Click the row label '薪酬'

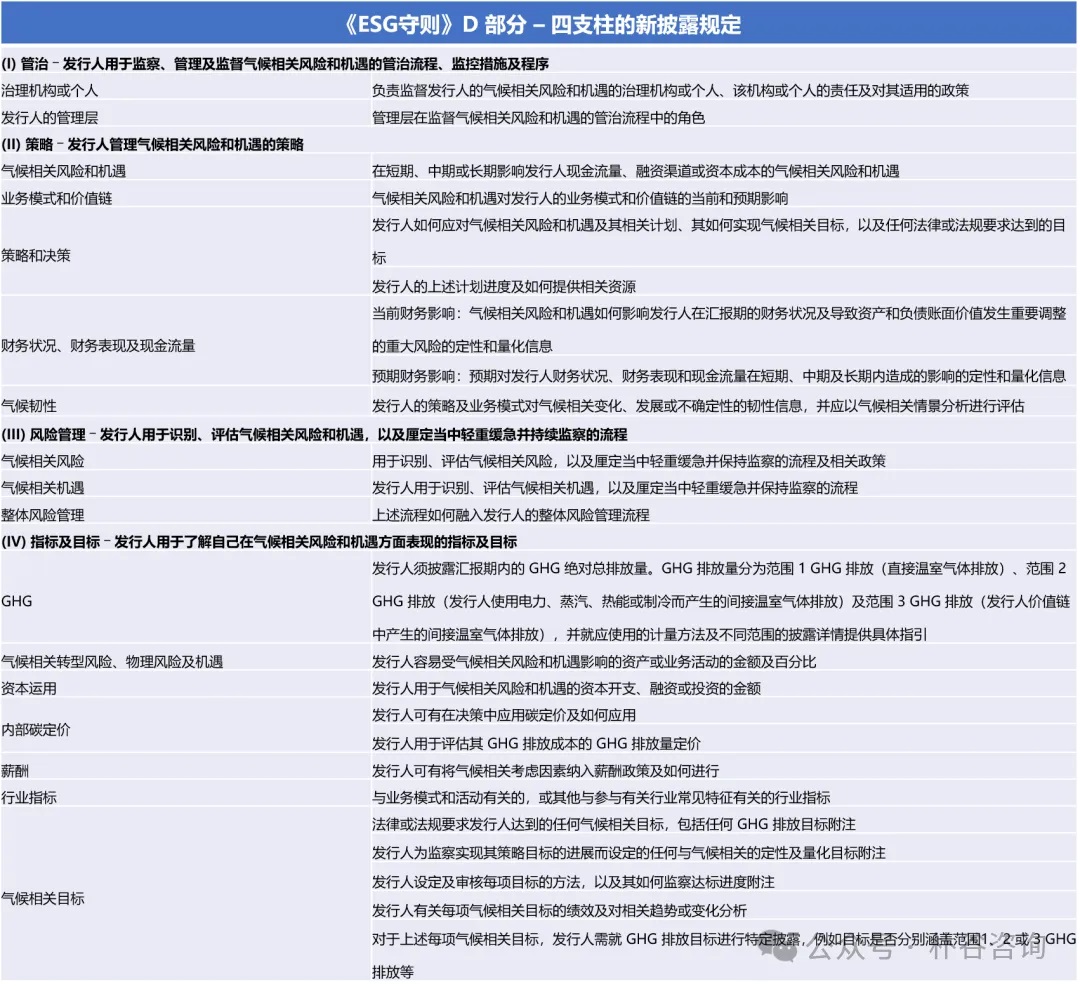15,771
